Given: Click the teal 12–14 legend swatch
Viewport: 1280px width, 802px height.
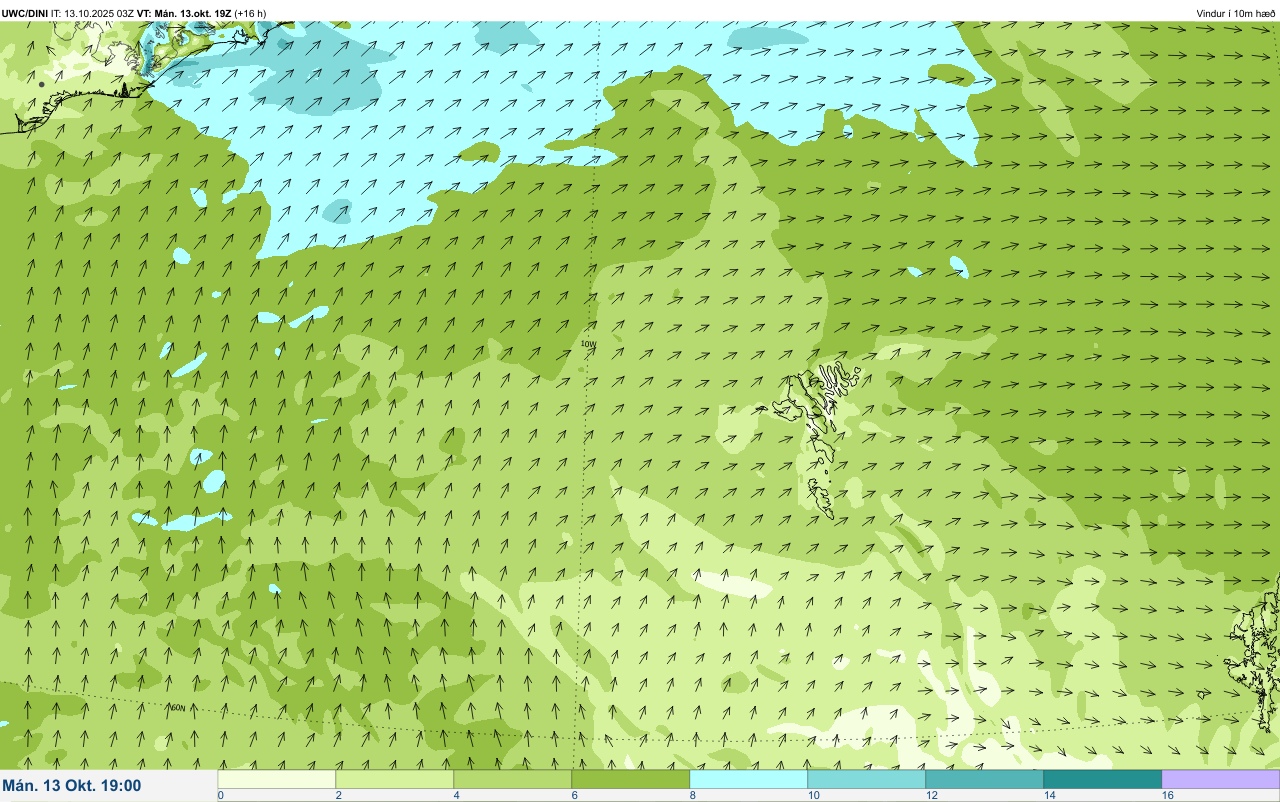Looking at the screenshot, I should pos(985,779).
